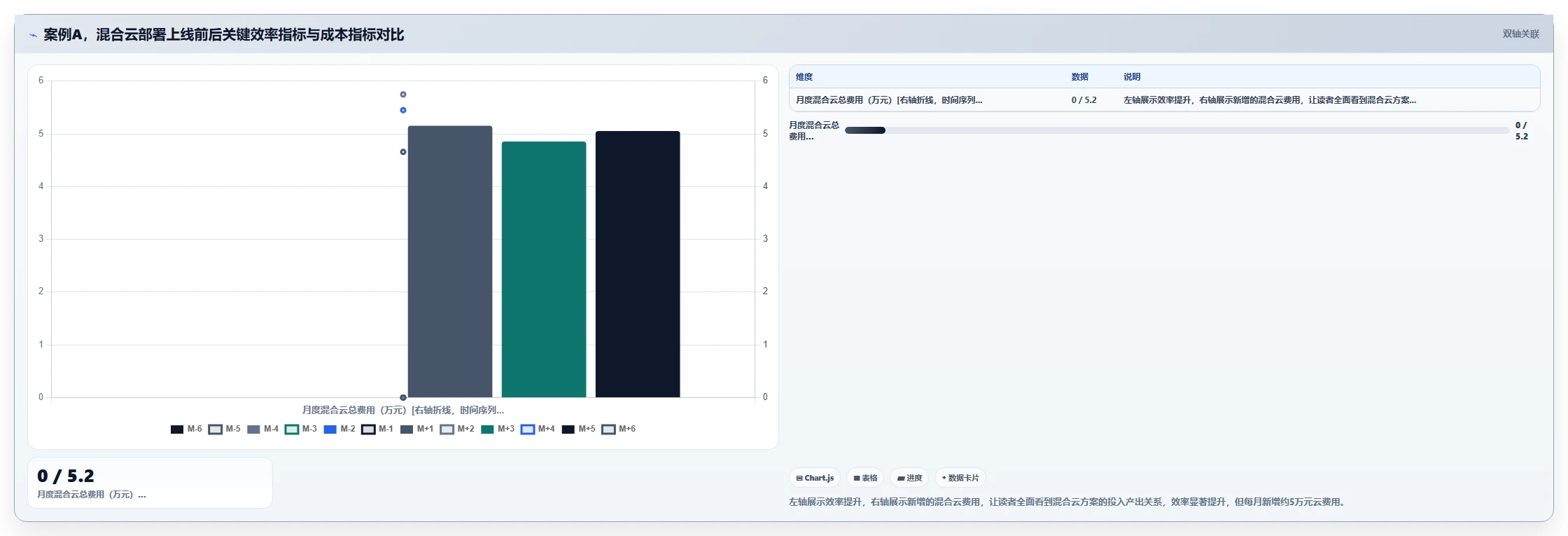Toggle the M+1 legend item
The width and height of the screenshot is (1568, 536).
coord(416,429)
